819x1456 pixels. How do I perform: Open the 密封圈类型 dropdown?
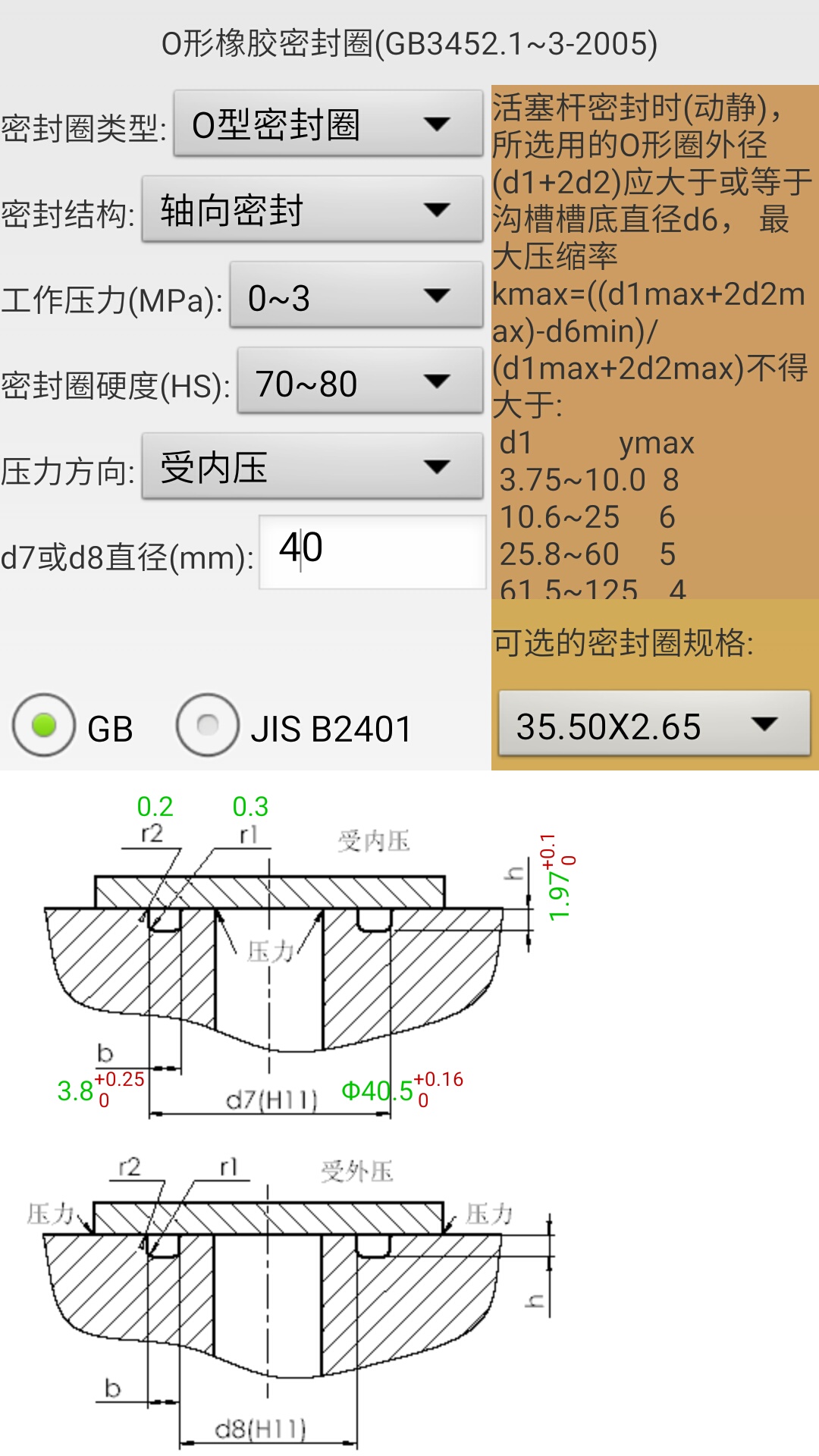pyautogui.click(x=328, y=124)
